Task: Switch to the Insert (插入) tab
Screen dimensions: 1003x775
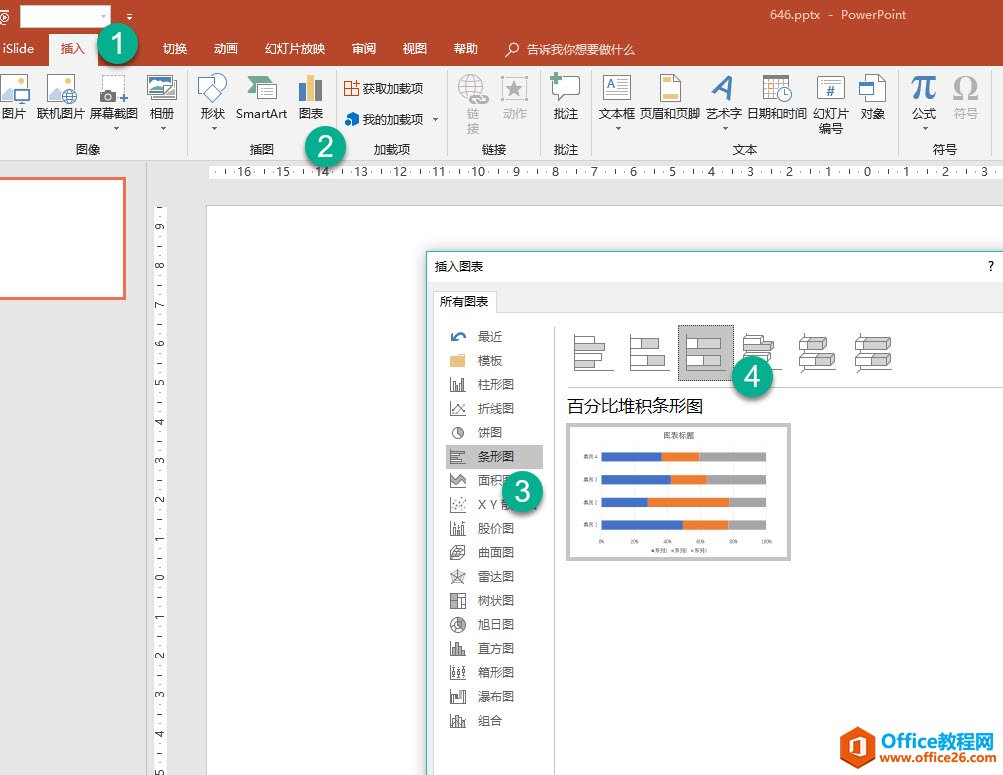Action: tap(72, 49)
